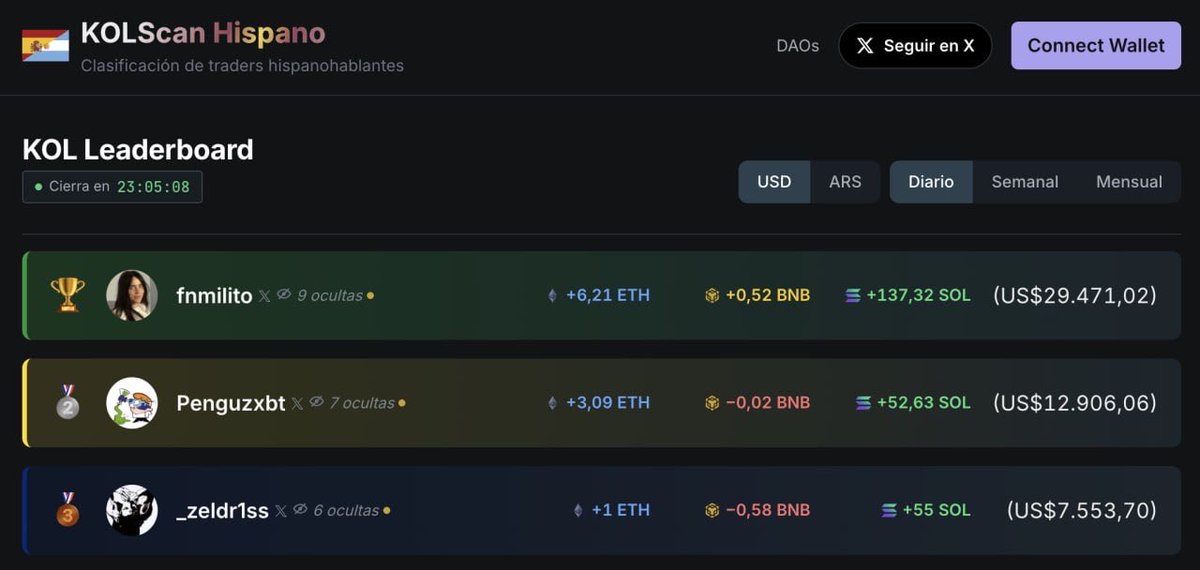Click the SOL icon in _zeldr1ss's row

tap(889, 510)
